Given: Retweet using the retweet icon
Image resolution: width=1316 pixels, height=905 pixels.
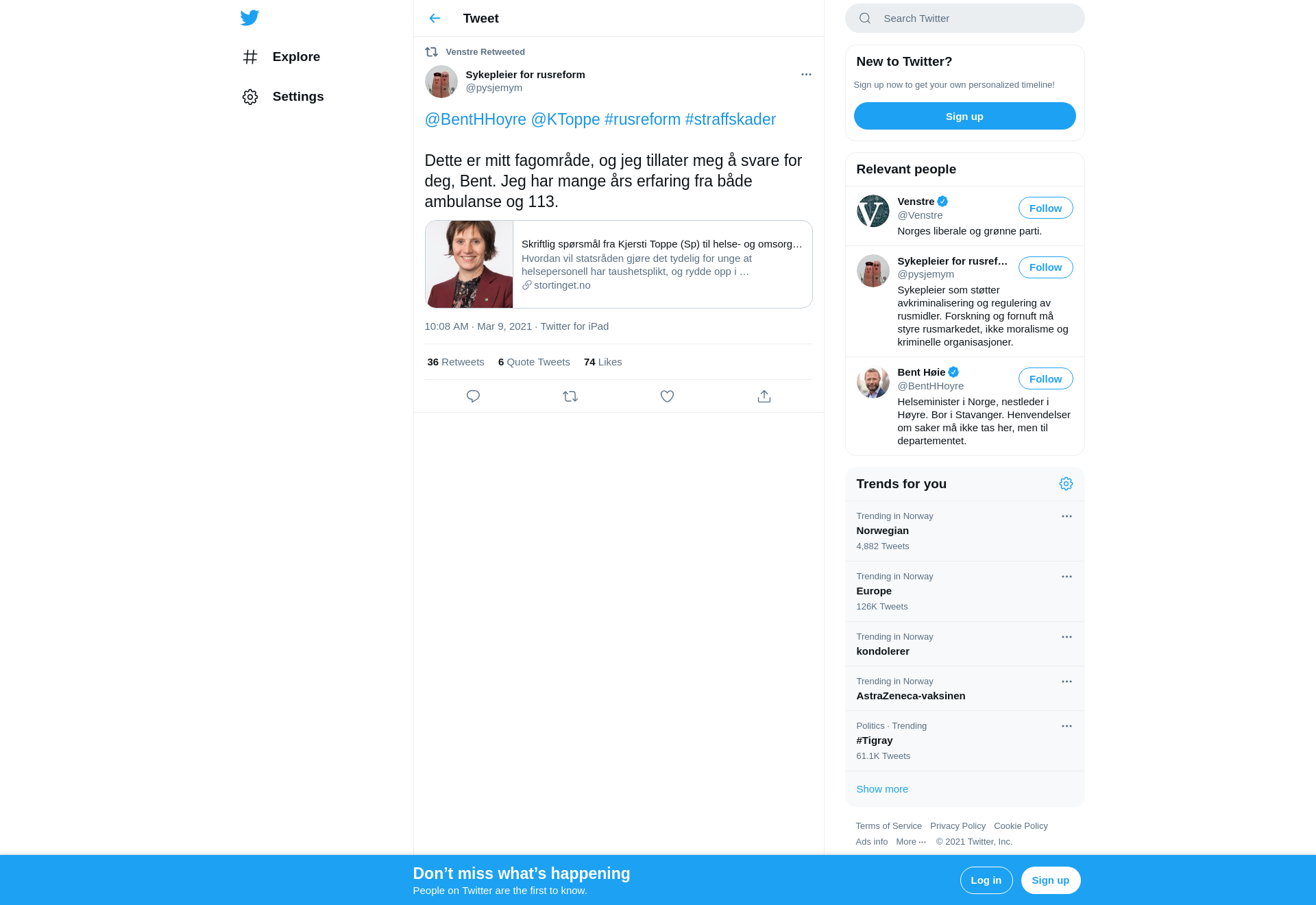Looking at the screenshot, I should tap(570, 396).
